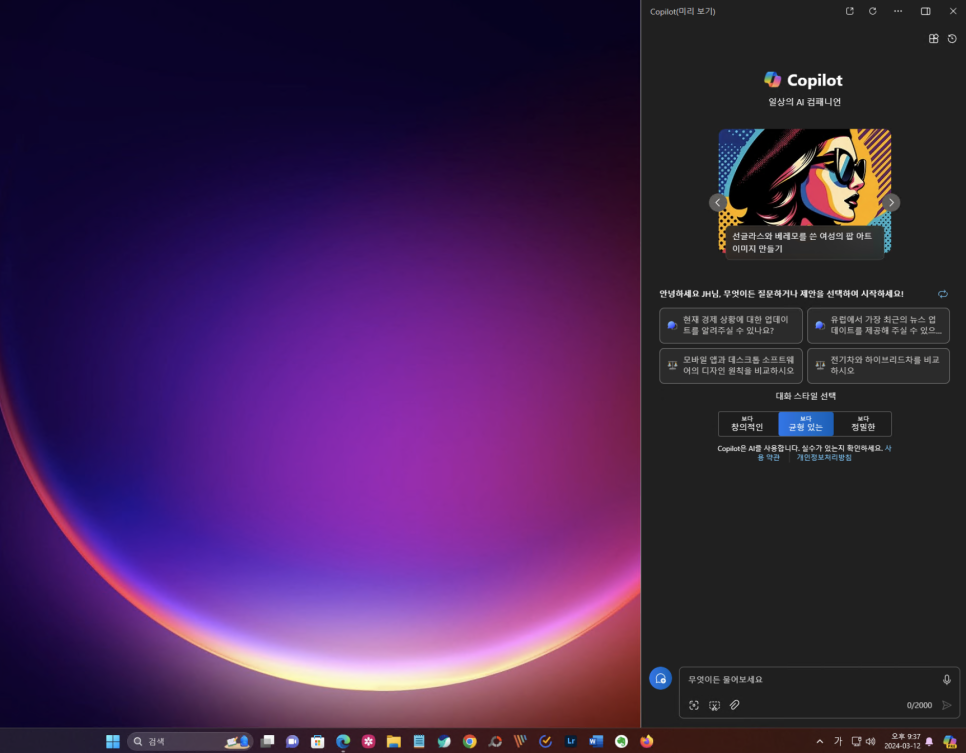Open pink flower app on taskbar
This screenshot has height=753, width=966.
pos(368,741)
